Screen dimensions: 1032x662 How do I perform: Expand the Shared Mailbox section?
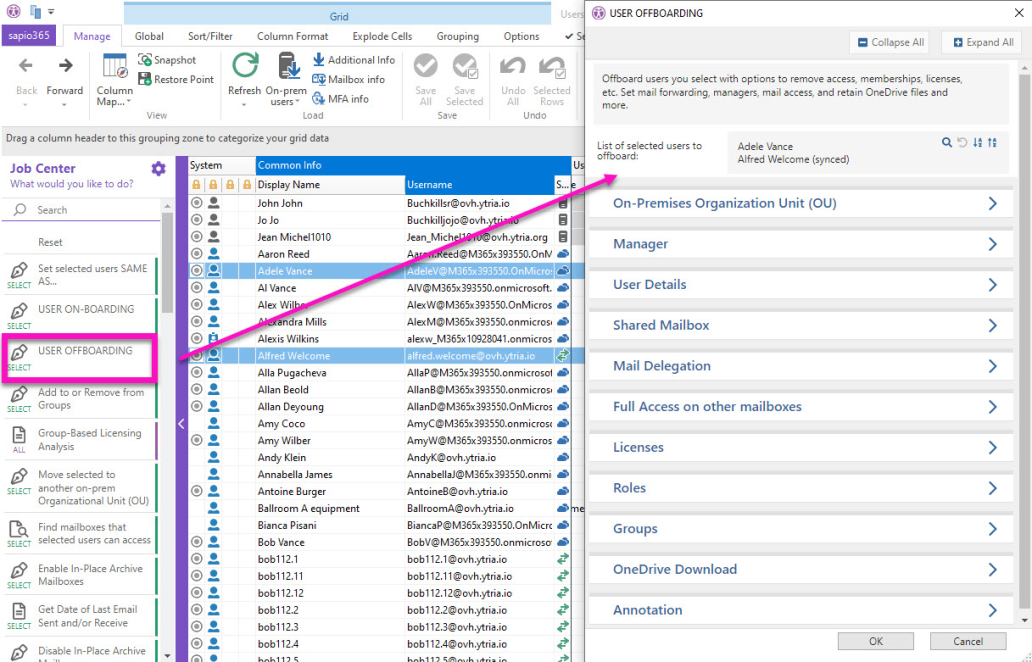point(801,326)
